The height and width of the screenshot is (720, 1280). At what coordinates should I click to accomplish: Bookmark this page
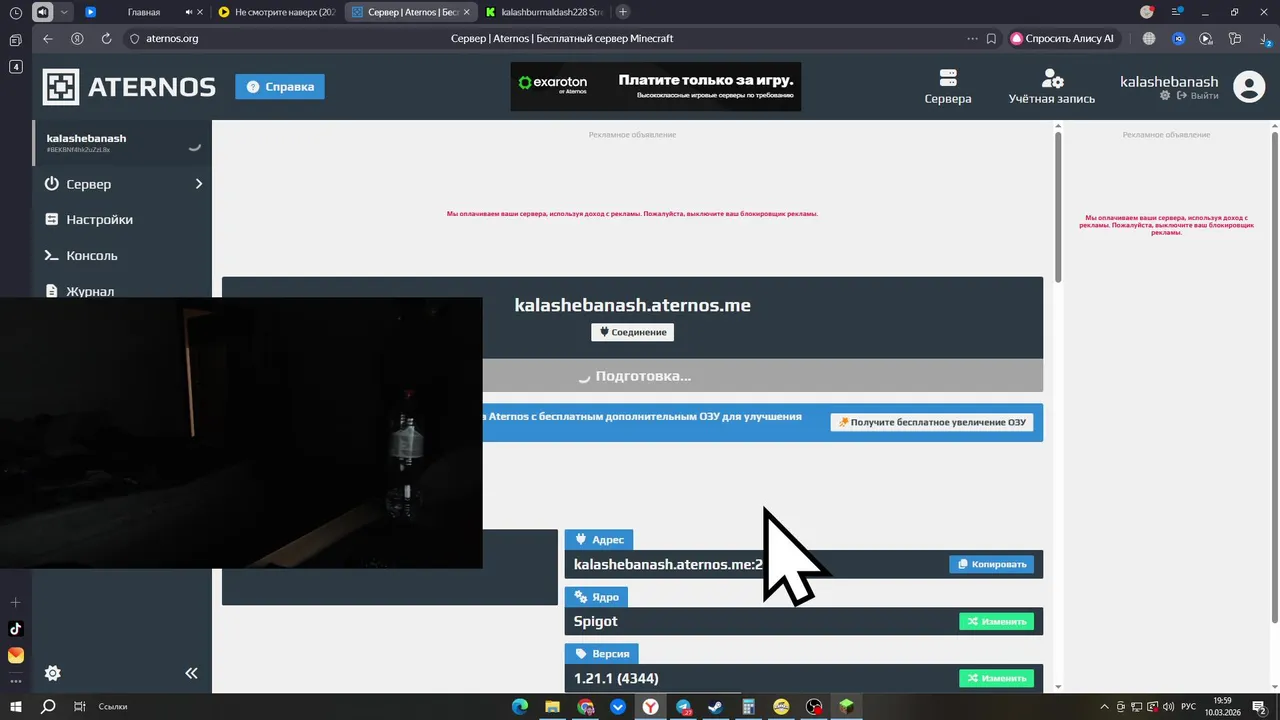pos(991,38)
